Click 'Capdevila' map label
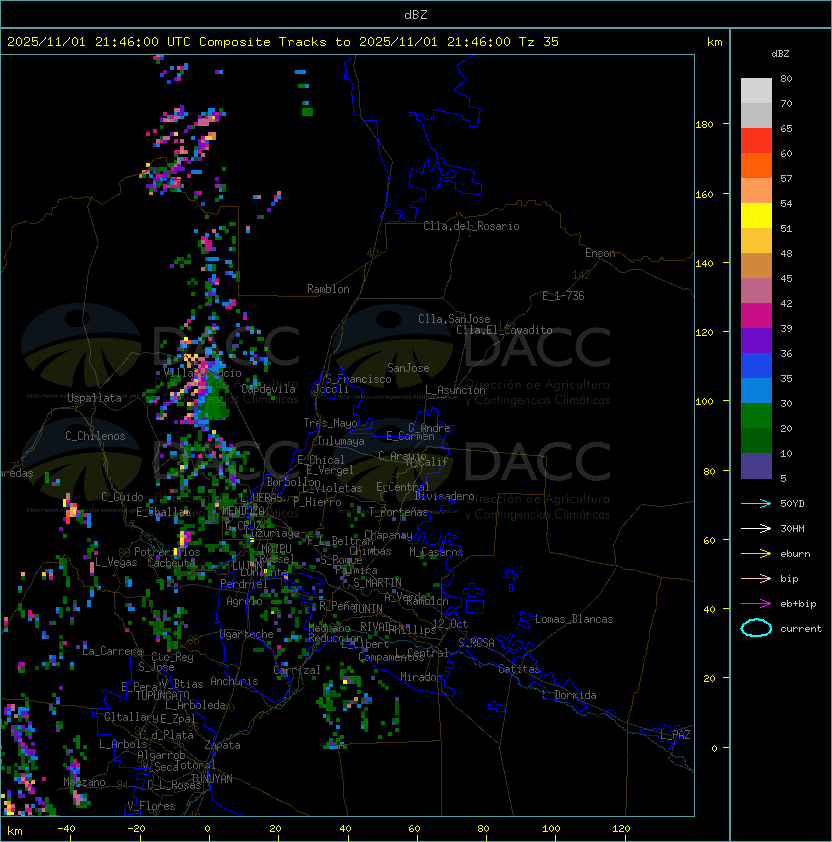Viewport: 832px width, 842px height. point(268,389)
